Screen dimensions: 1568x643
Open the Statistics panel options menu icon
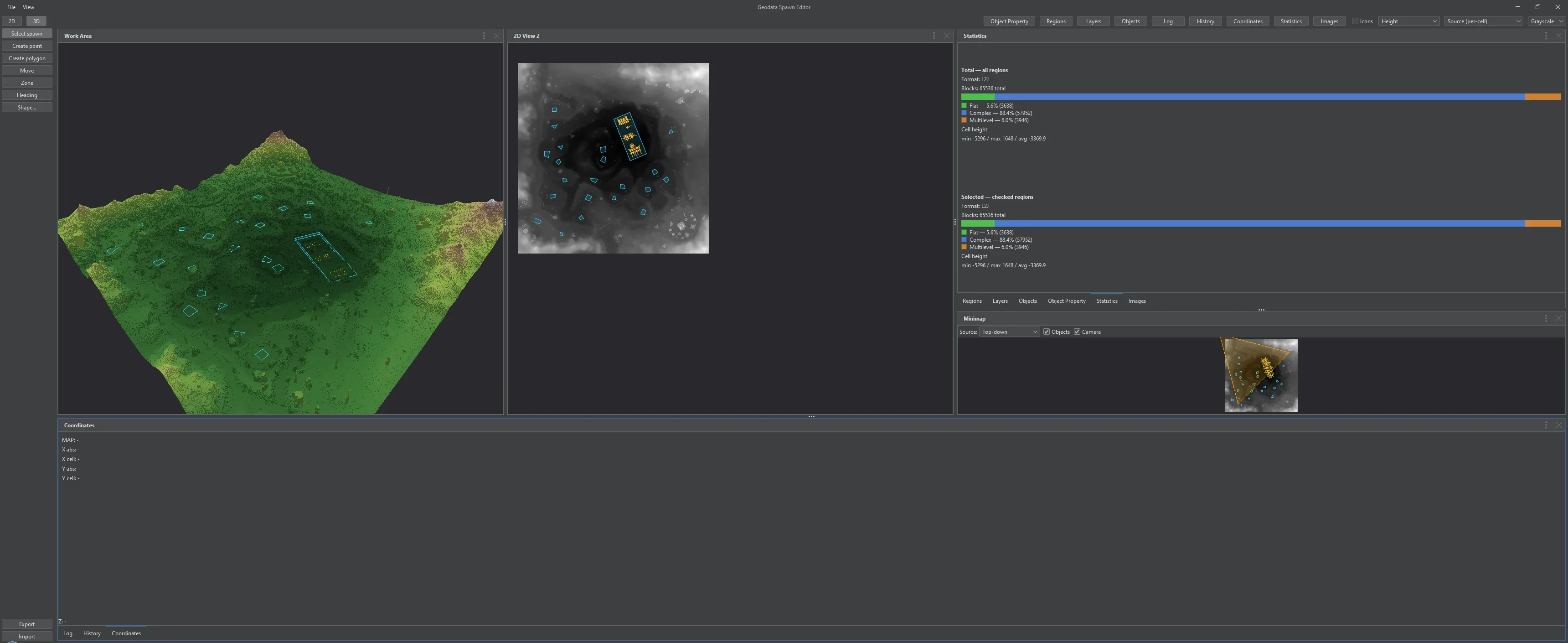pyautogui.click(x=1546, y=36)
